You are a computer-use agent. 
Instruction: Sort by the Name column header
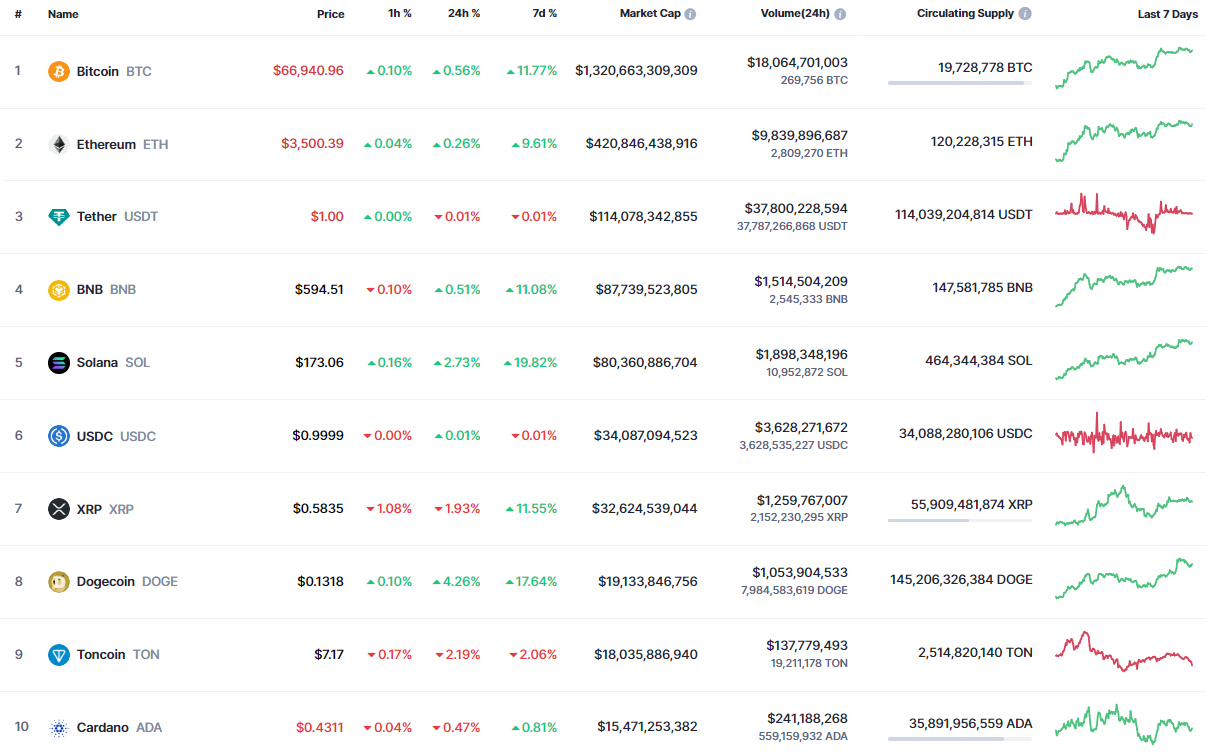pyautogui.click(x=63, y=14)
